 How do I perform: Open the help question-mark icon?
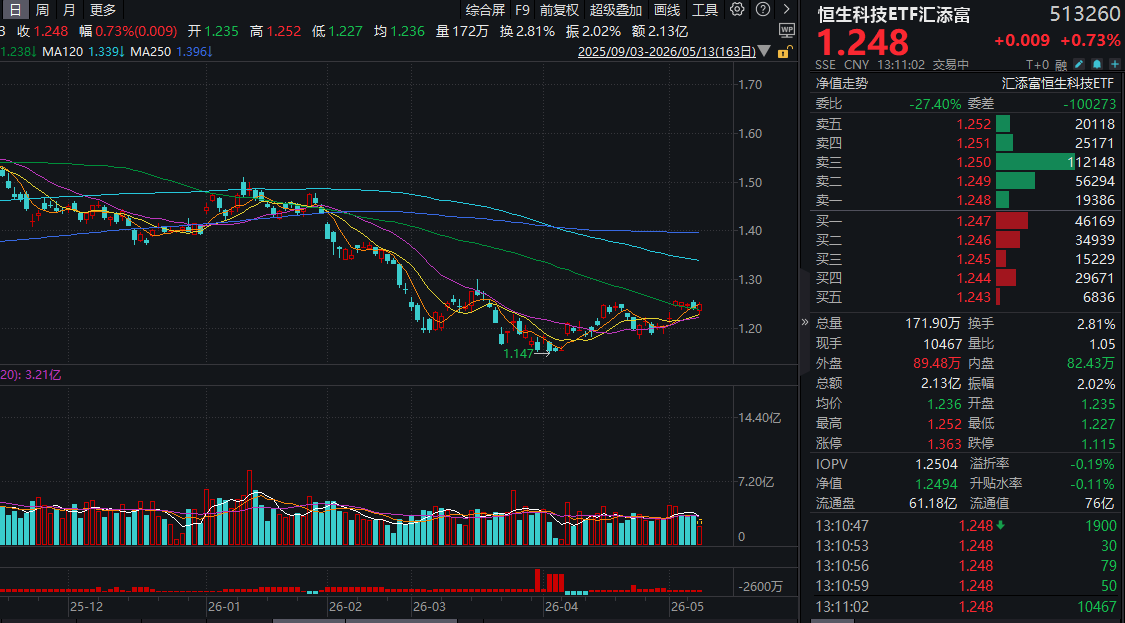click(x=763, y=9)
